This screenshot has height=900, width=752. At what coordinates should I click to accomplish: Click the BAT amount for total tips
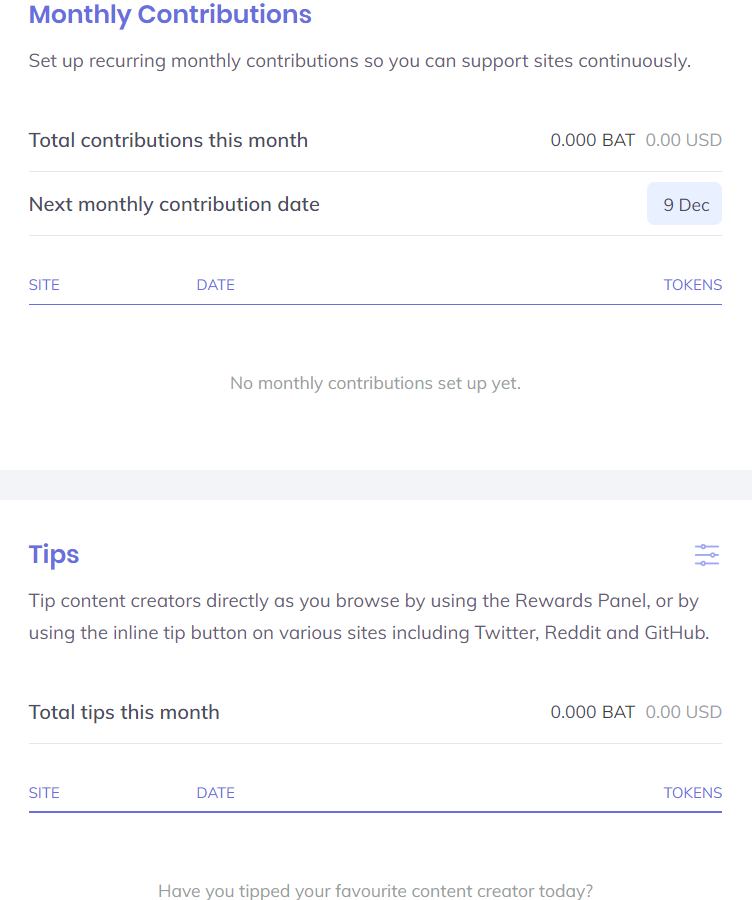pos(592,712)
